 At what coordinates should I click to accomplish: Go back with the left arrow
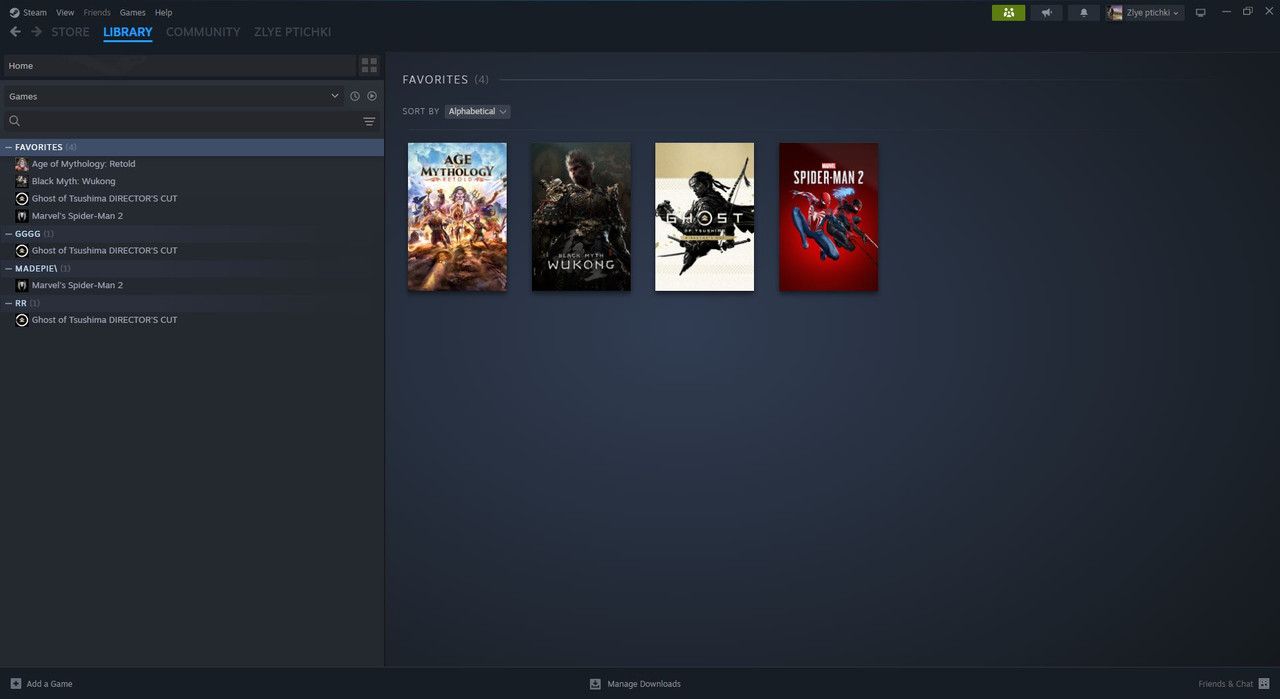tap(15, 32)
